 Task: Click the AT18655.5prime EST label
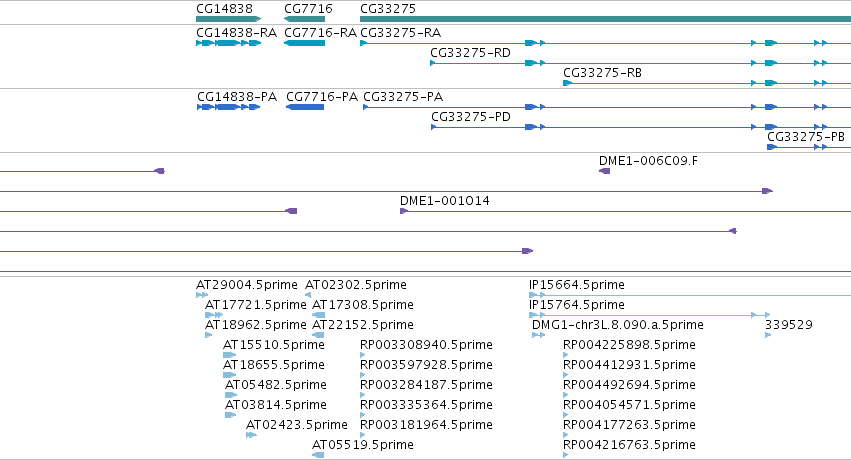pyautogui.click(x=274, y=365)
